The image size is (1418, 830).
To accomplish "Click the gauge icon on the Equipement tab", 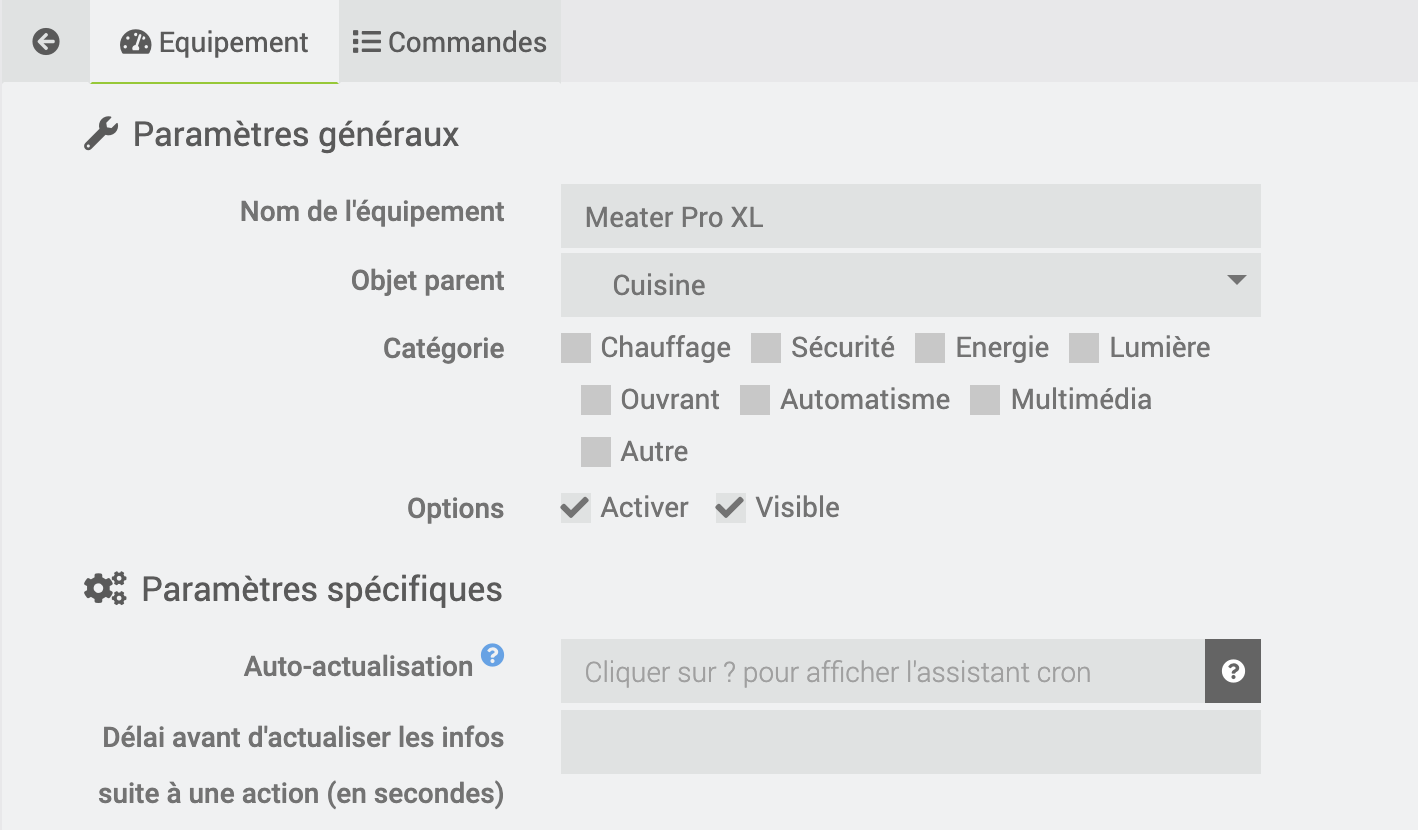I will click(x=134, y=42).
